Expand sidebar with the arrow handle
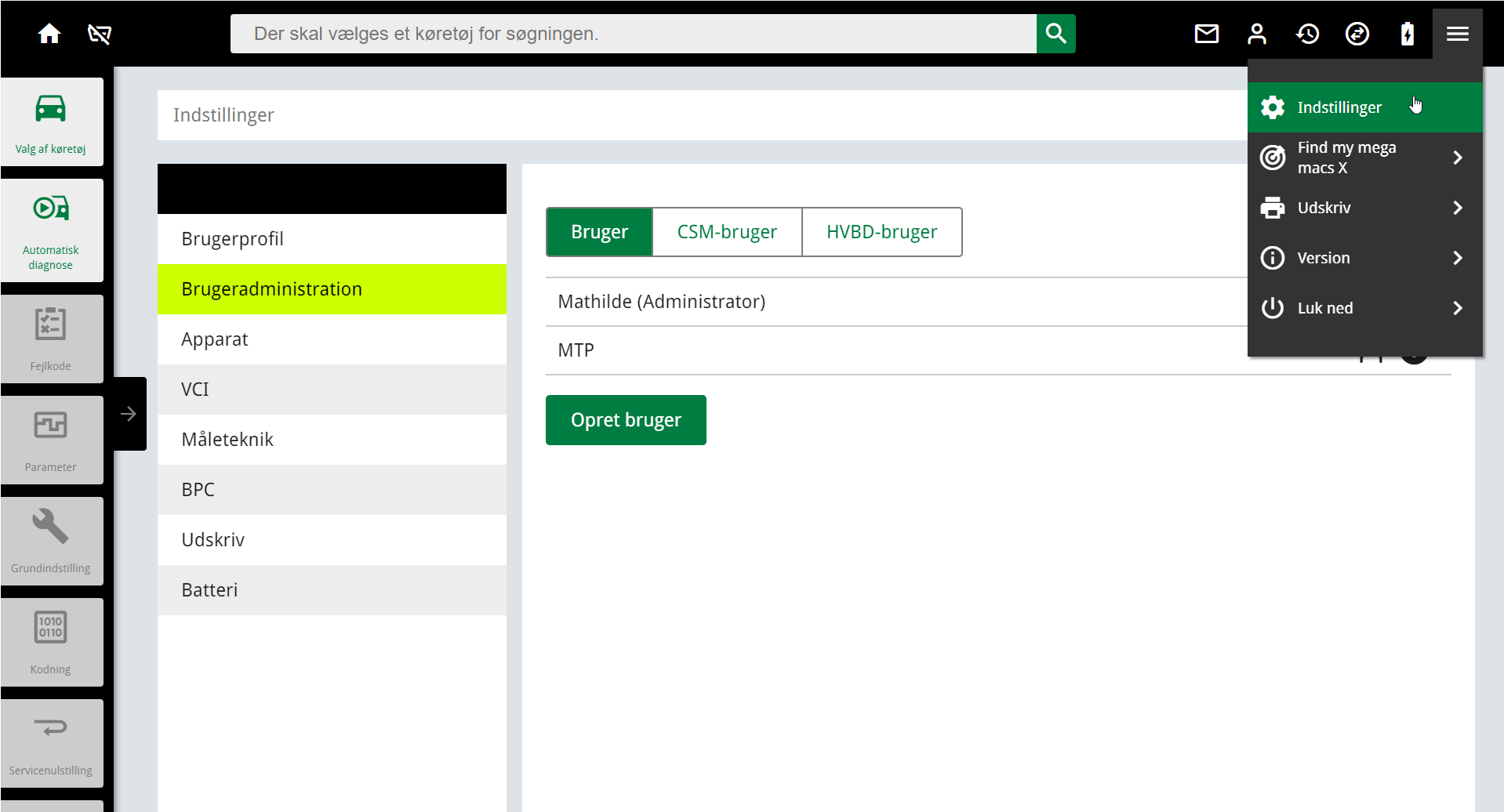The image size is (1504, 812). coord(129,414)
